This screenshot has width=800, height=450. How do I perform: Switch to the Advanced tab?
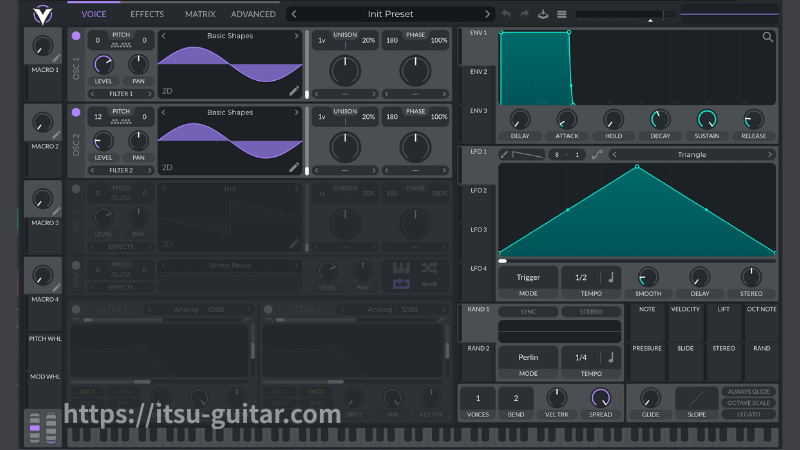(x=253, y=14)
